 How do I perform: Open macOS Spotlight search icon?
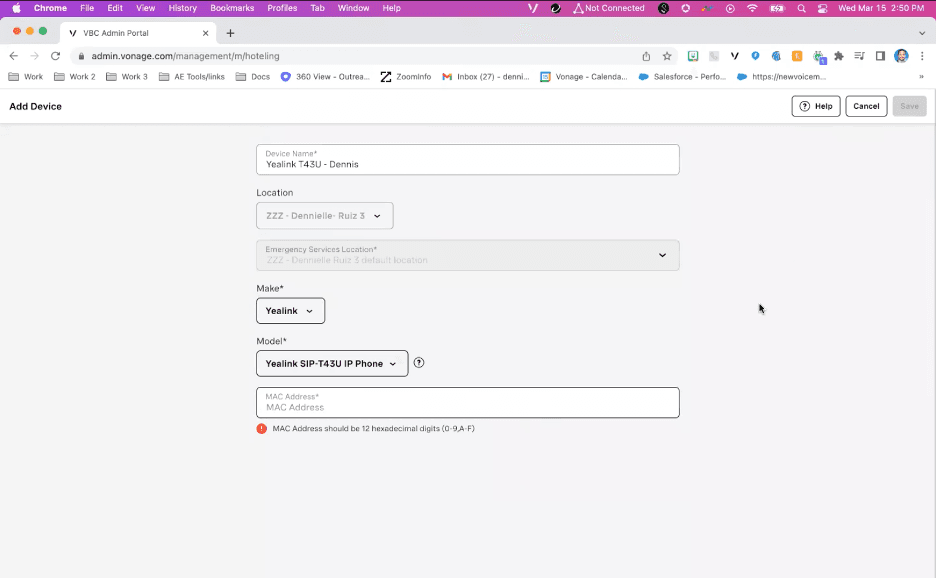(x=801, y=8)
